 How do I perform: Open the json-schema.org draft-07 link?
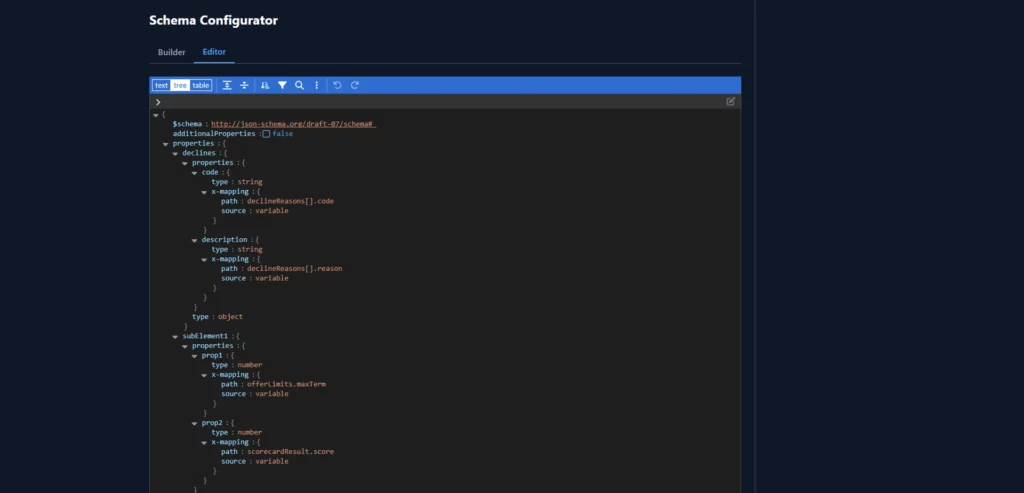[292, 124]
